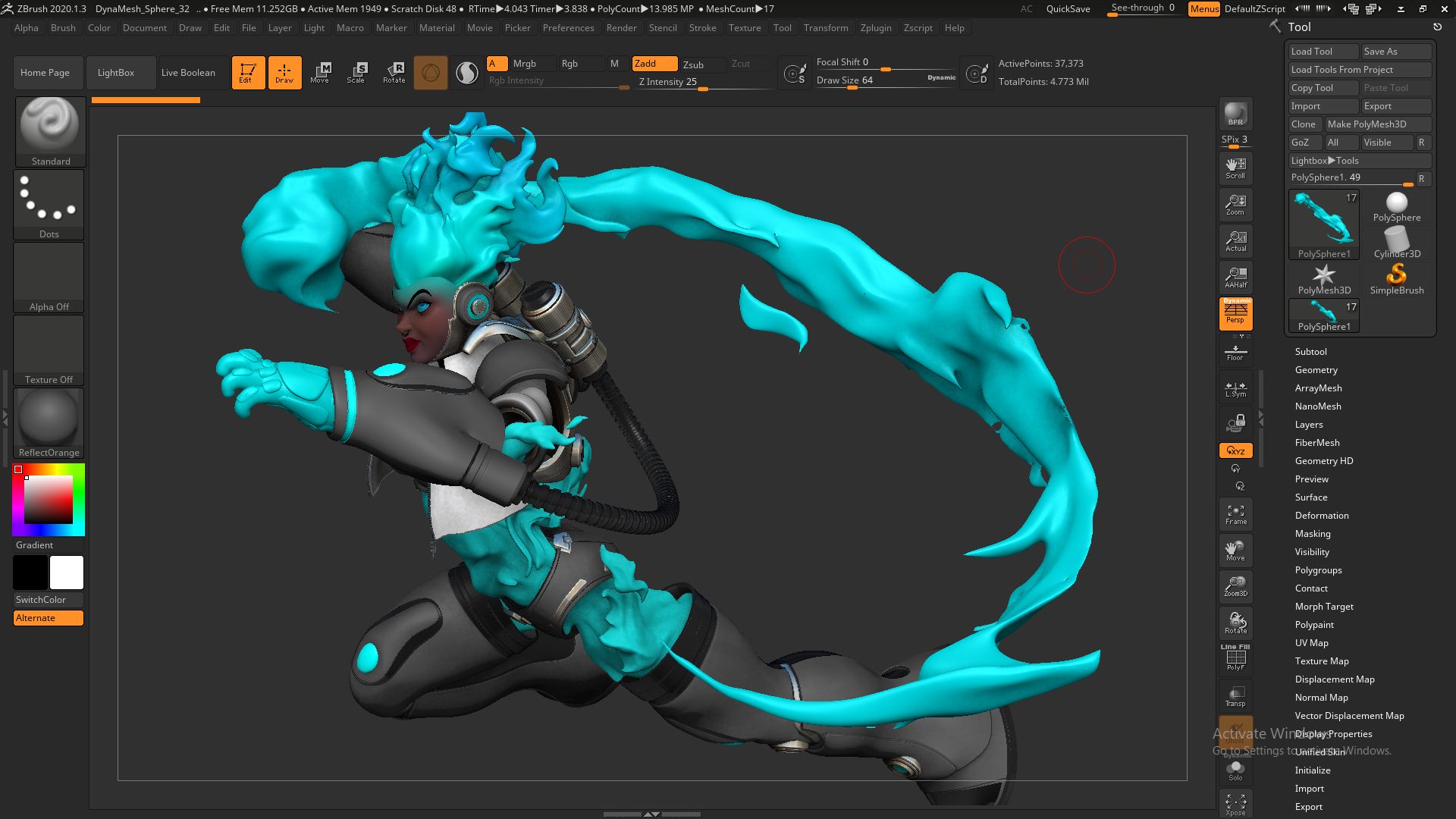
Task: Expand the Display Properties section
Action: click(x=1333, y=734)
